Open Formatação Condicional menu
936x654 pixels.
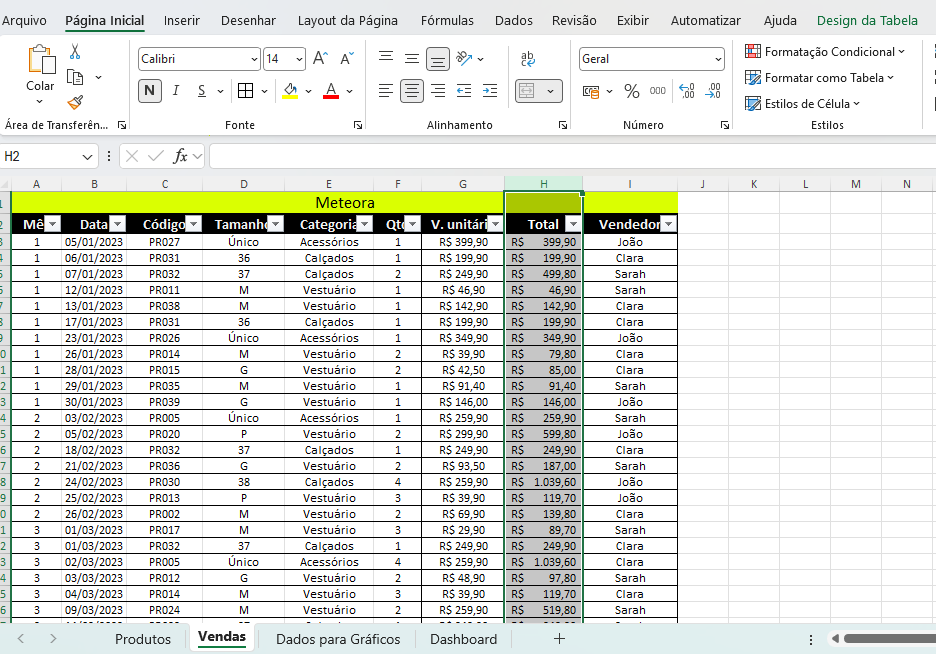point(824,52)
